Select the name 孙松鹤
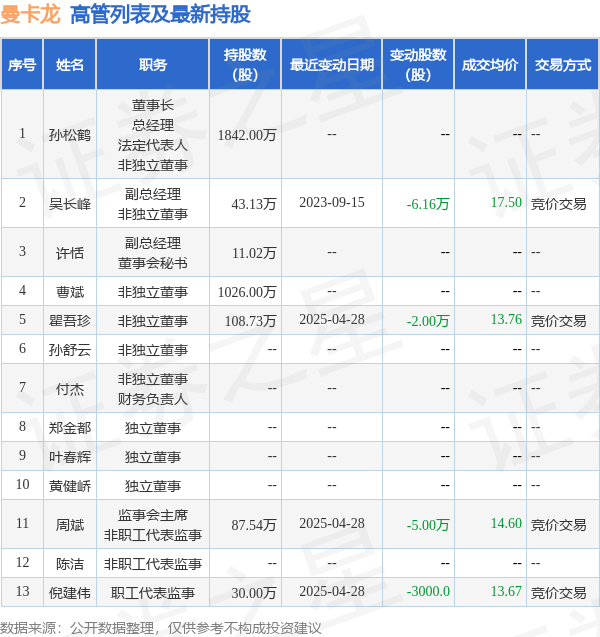The height and width of the screenshot is (637, 600). click(69, 135)
